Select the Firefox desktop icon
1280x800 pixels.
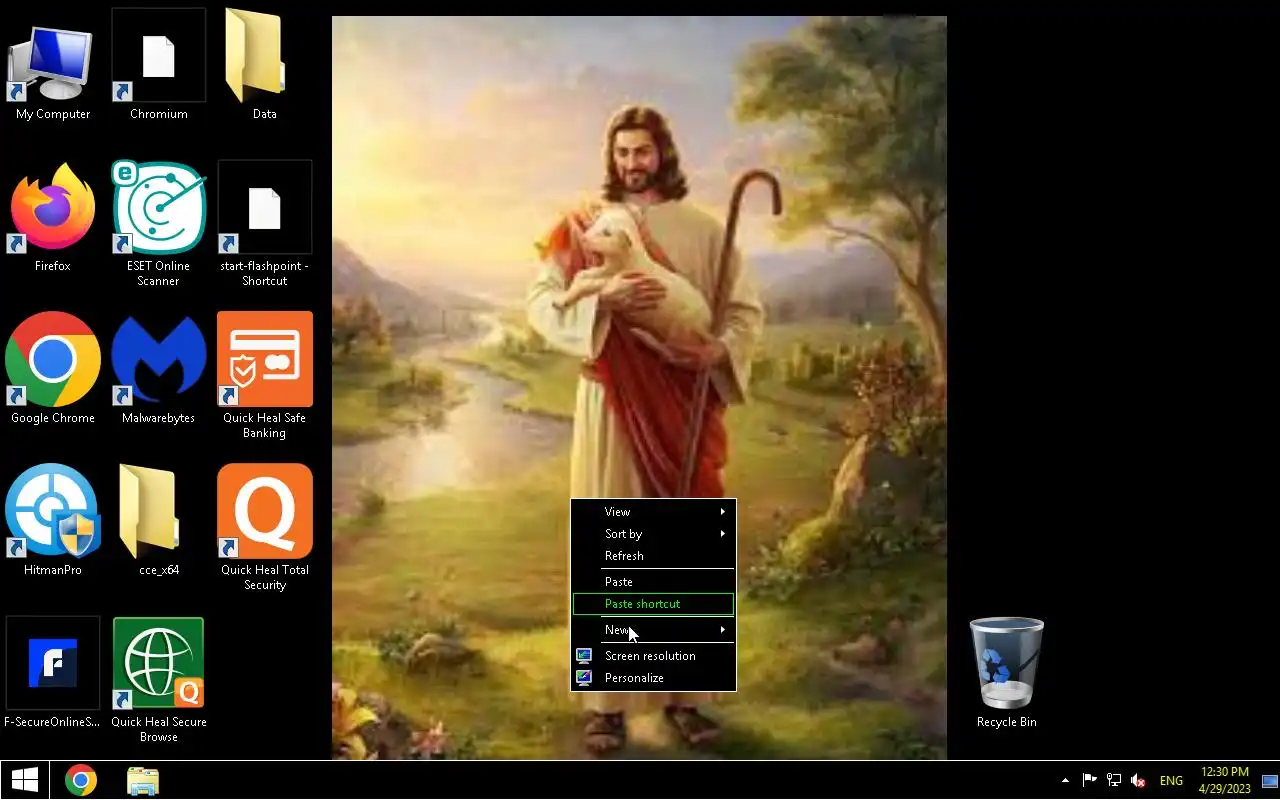point(52,217)
